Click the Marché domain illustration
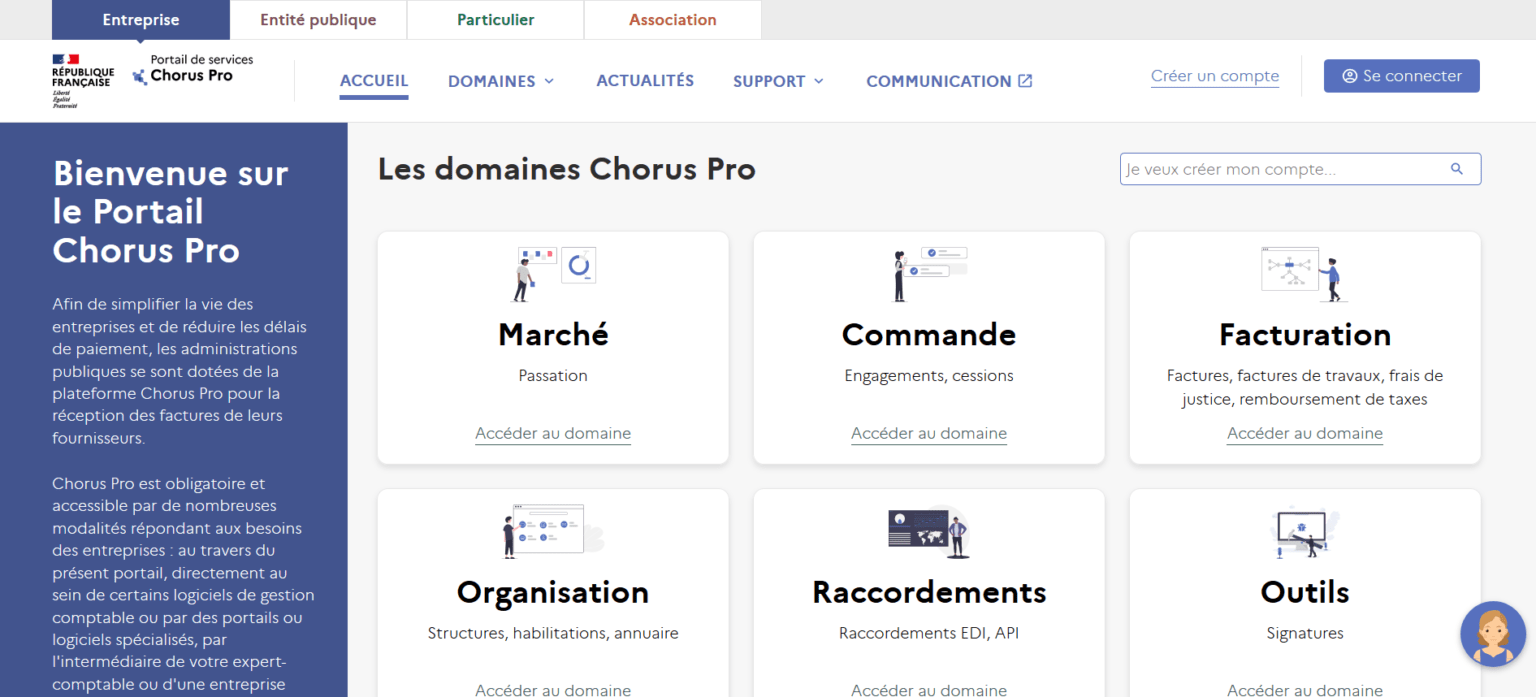Image resolution: width=1536 pixels, height=697 pixels. pos(554,273)
